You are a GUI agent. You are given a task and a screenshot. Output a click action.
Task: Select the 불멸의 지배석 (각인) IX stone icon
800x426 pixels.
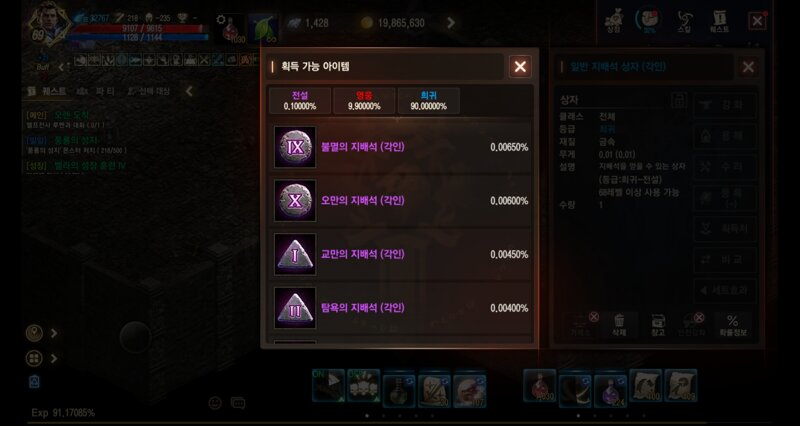pos(295,147)
